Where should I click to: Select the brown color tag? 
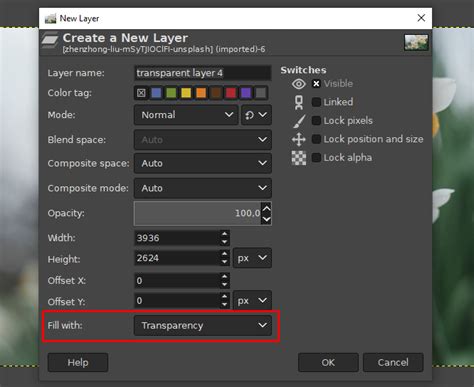[216, 93]
